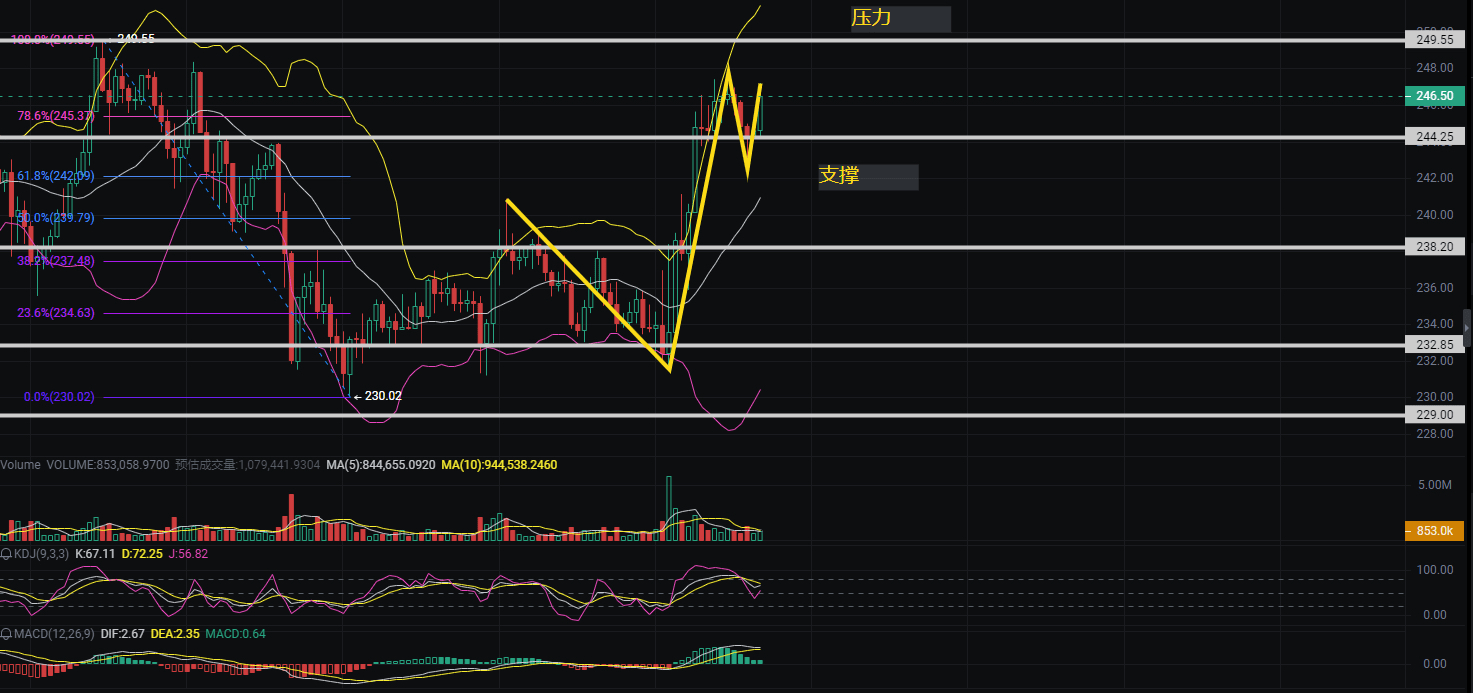Select the 0.0%(230.02) Fibonacci level label
The height and width of the screenshot is (693, 1473).
coord(59,397)
